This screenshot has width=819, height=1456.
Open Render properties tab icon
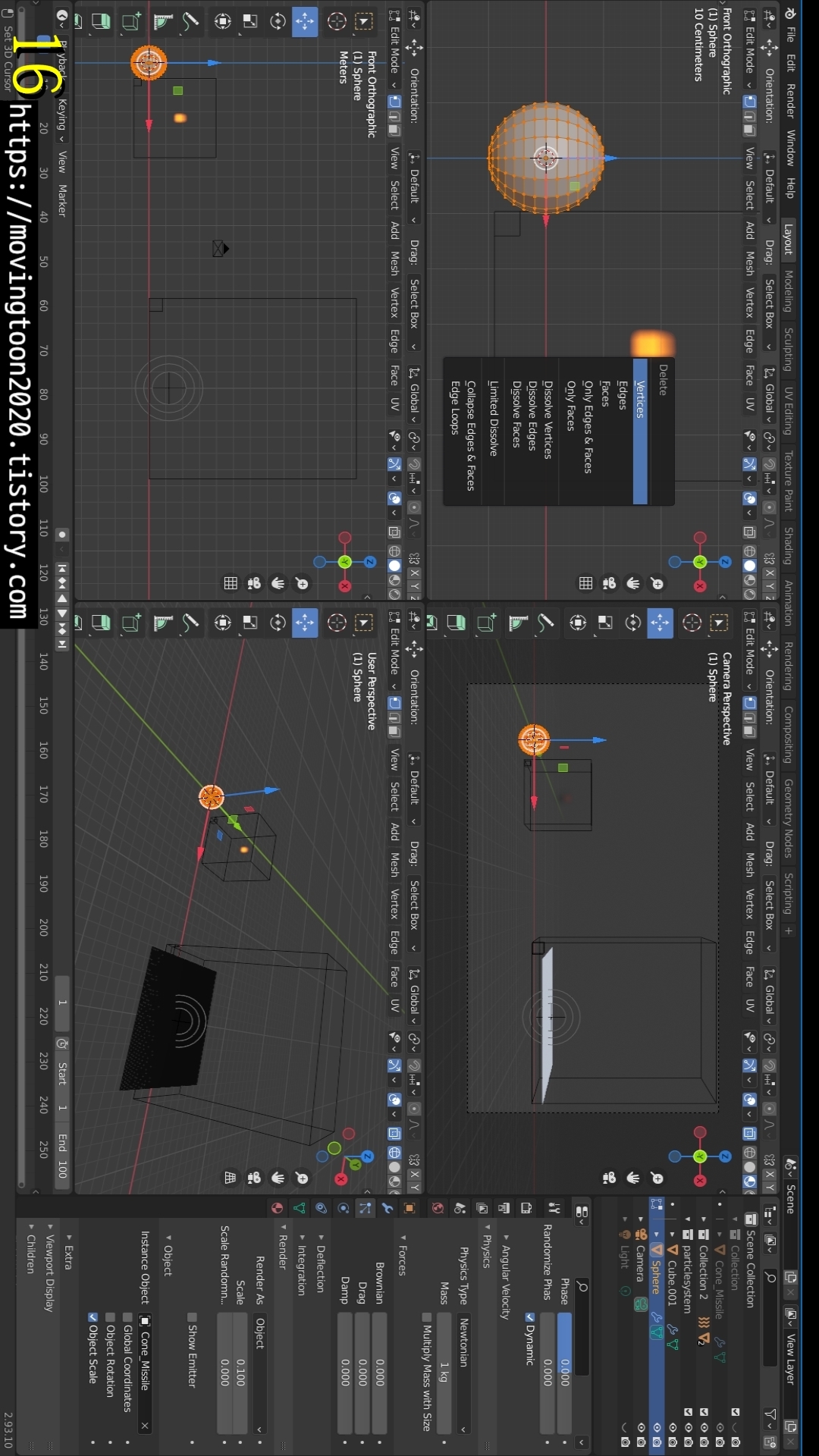click(x=526, y=1208)
